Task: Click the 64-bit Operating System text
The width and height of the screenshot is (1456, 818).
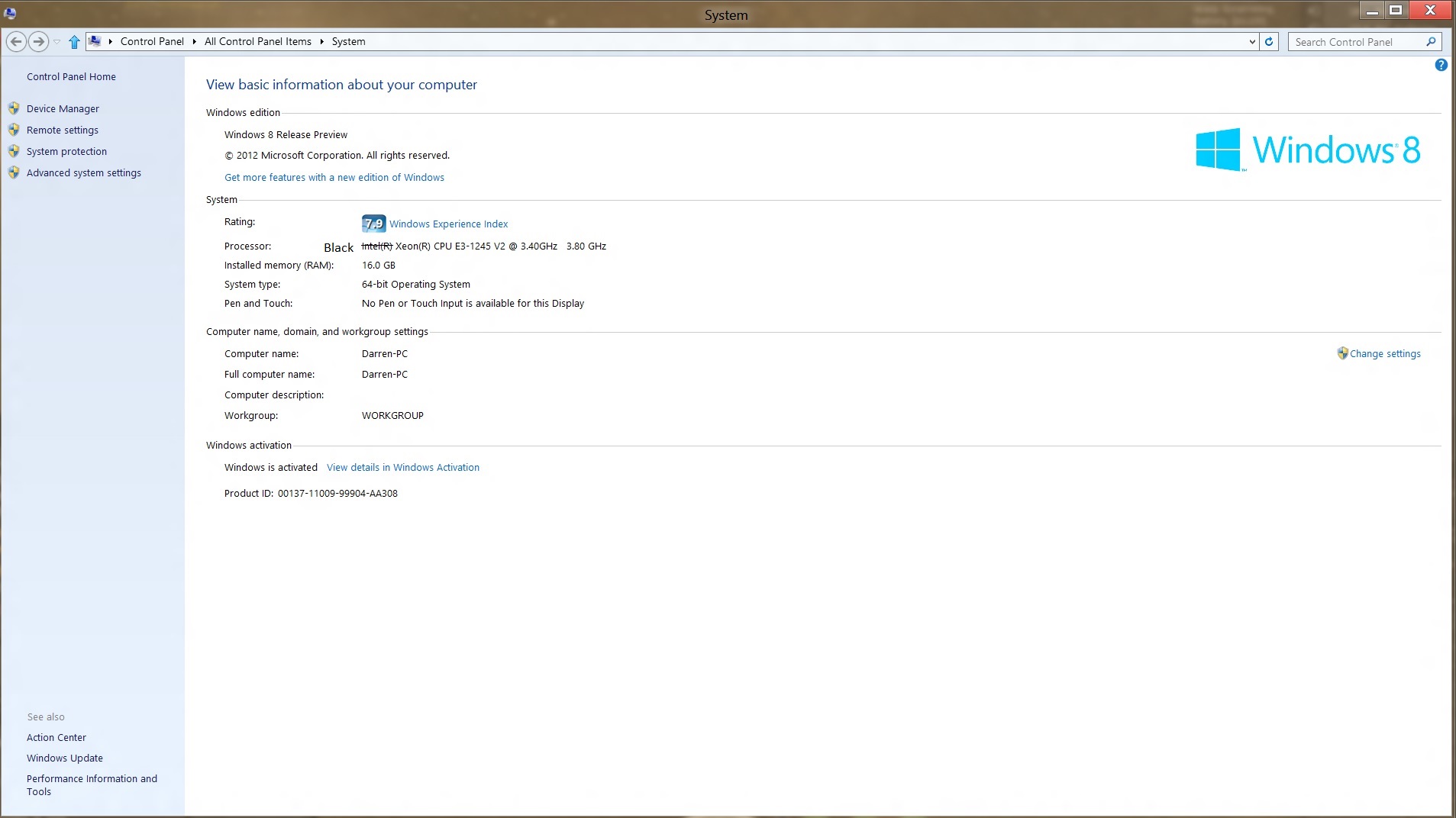Action: tap(416, 285)
